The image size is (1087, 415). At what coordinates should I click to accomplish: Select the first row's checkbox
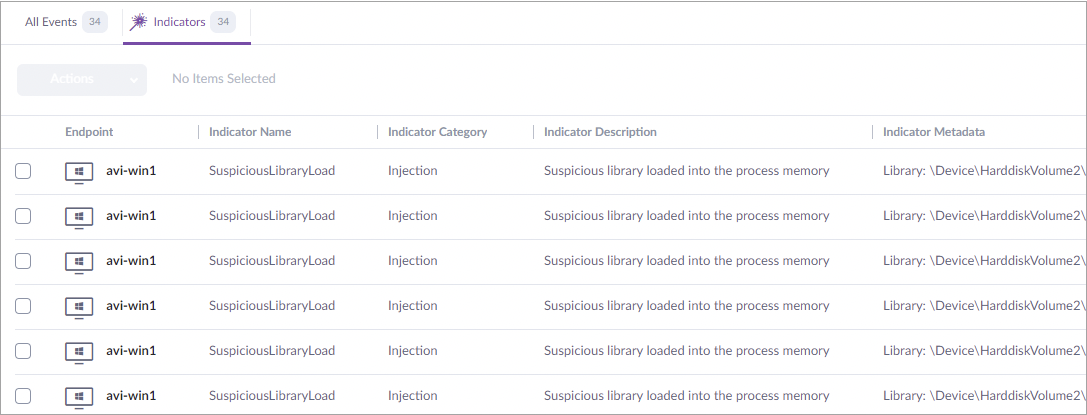click(x=23, y=171)
